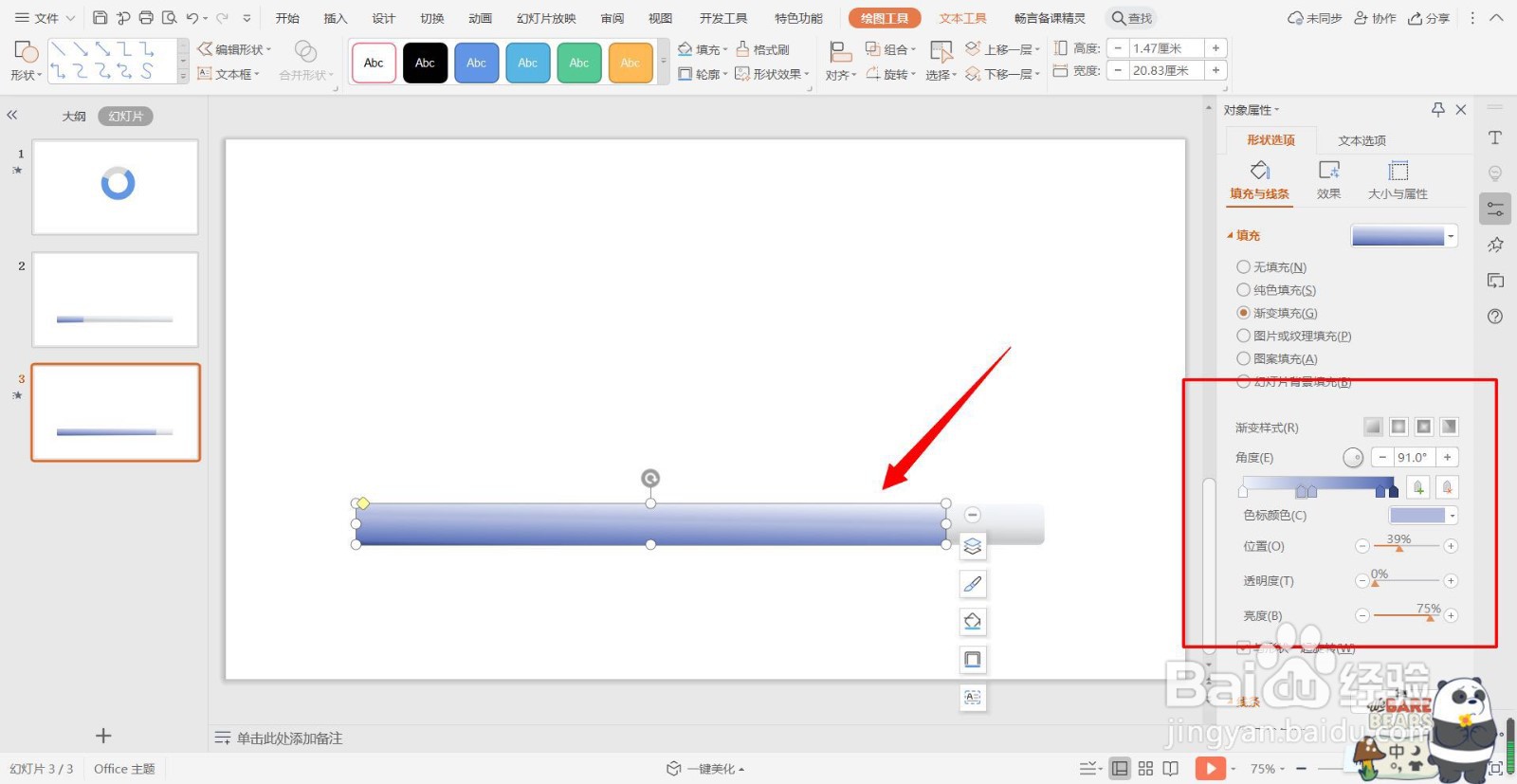Choose the third gradient style button

pos(1423,427)
